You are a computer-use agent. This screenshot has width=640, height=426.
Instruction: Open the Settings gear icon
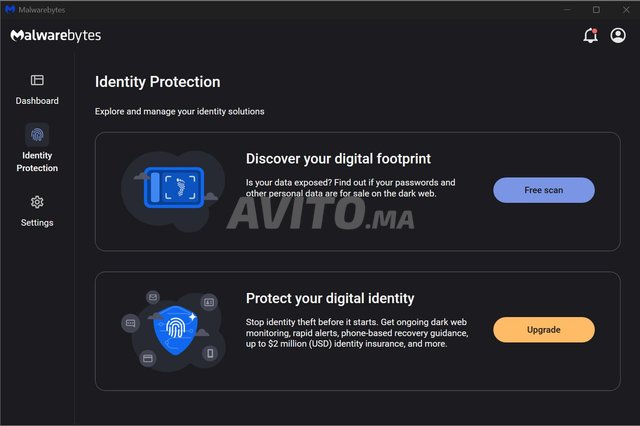click(37, 202)
